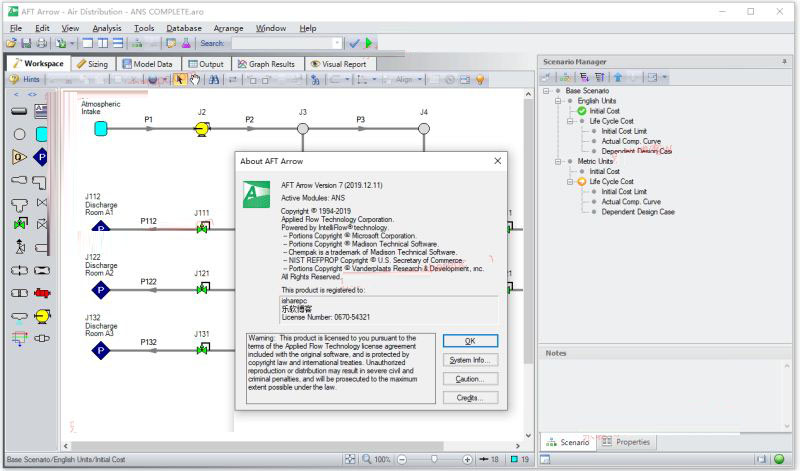Open dropdown arrow beside the export icon
The height and width of the screenshot is (471, 800).
click(x=72, y=43)
